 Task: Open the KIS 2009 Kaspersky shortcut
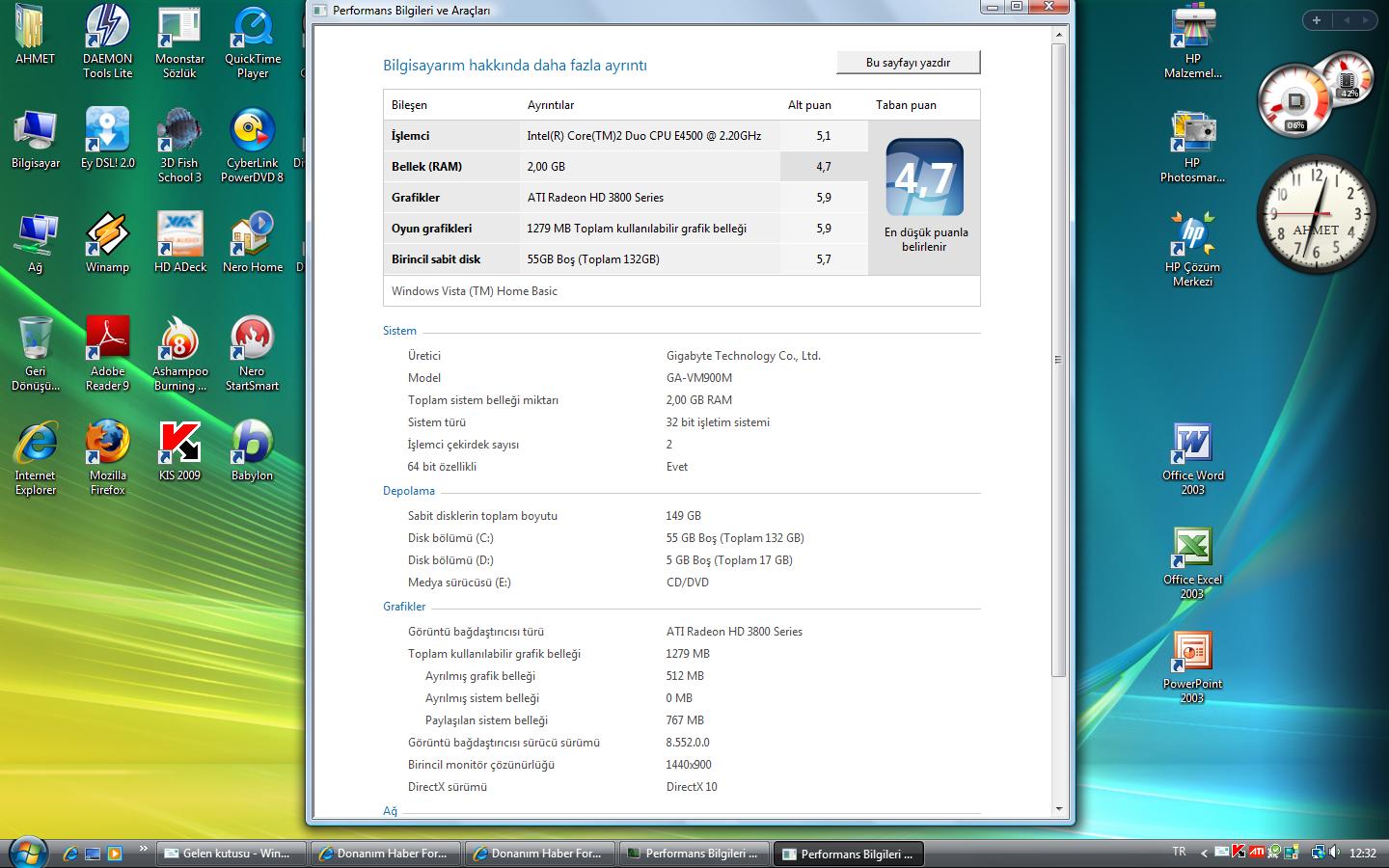[179, 449]
